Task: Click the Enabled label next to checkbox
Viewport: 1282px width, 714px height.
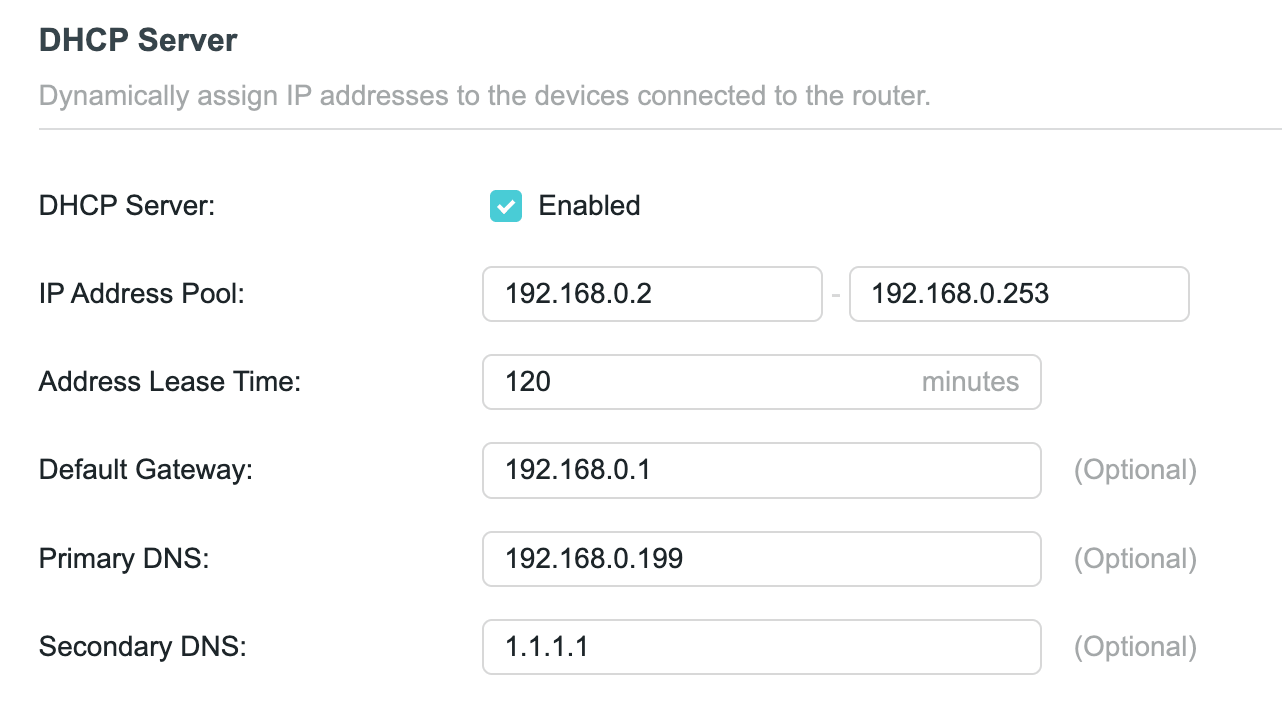Action: click(589, 206)
